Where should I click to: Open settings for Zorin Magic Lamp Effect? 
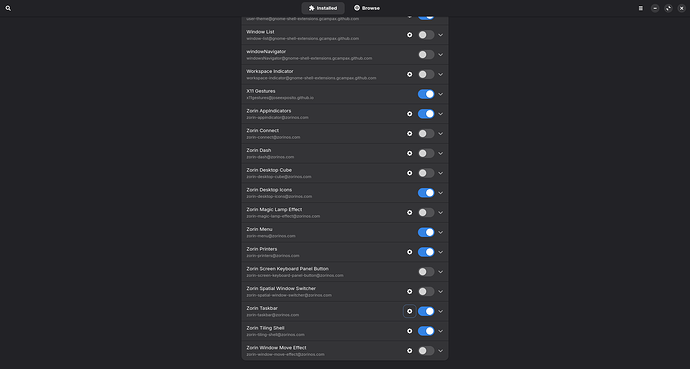409,212
